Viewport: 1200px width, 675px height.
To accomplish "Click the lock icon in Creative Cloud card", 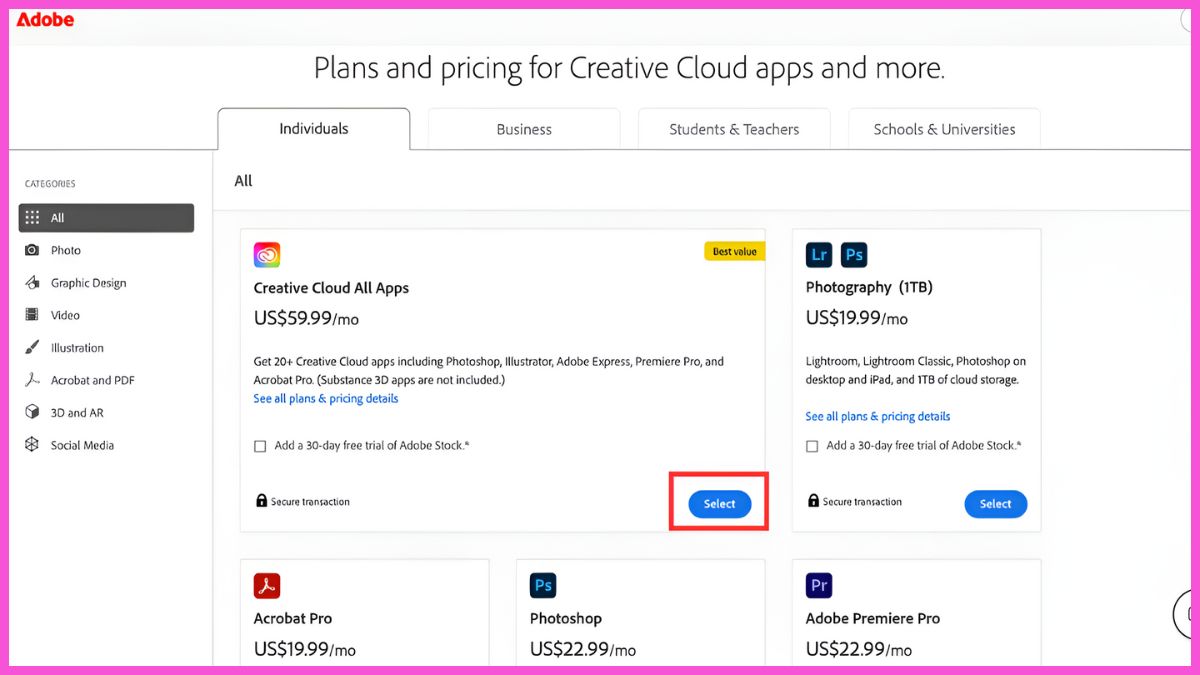I will (x=261, y=501).
